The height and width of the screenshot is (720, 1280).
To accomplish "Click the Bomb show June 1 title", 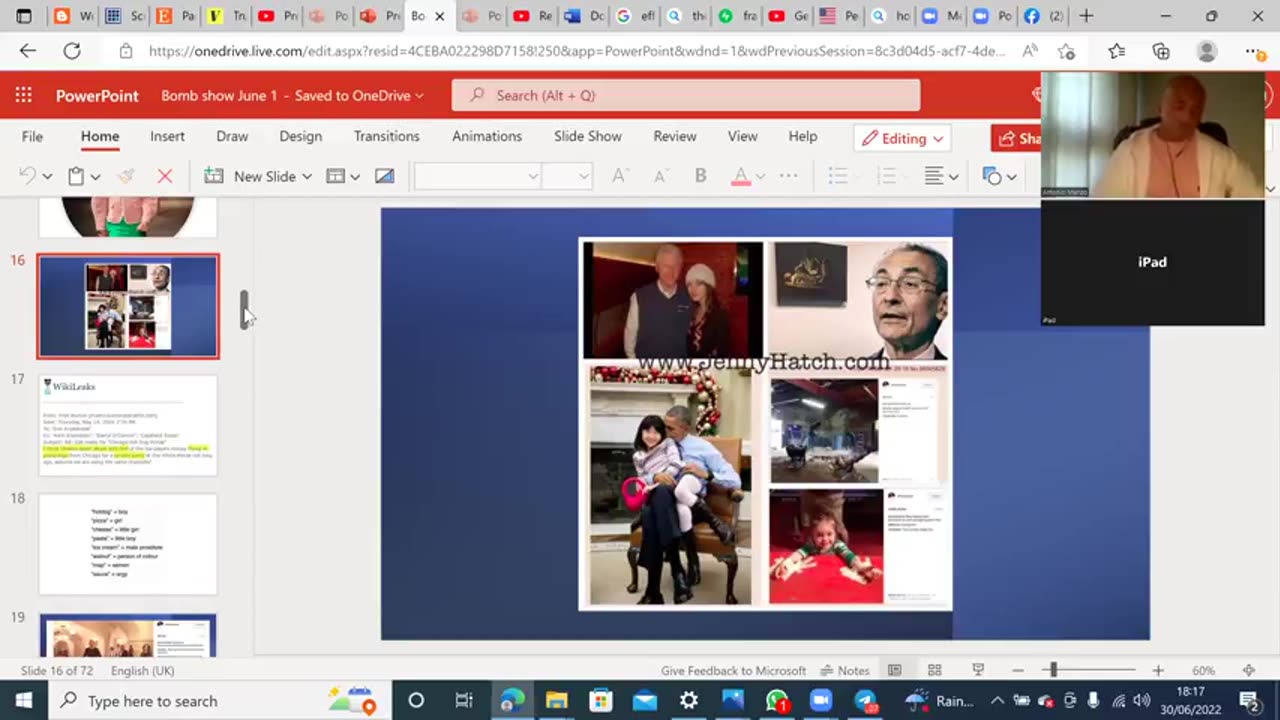I will (219, 95).
